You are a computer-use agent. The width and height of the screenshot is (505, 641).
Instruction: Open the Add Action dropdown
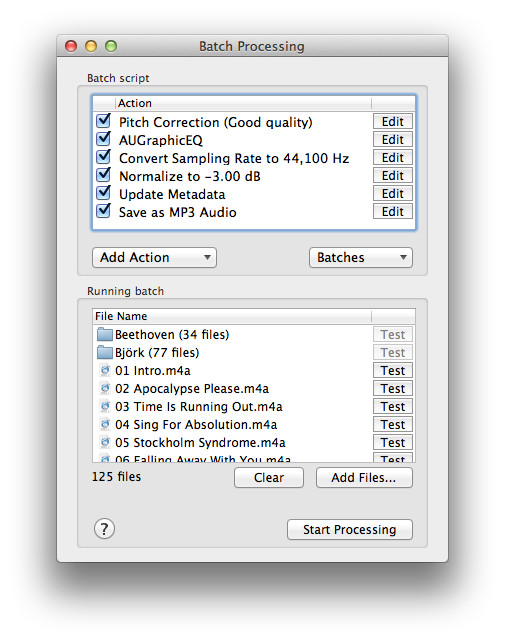155,258
